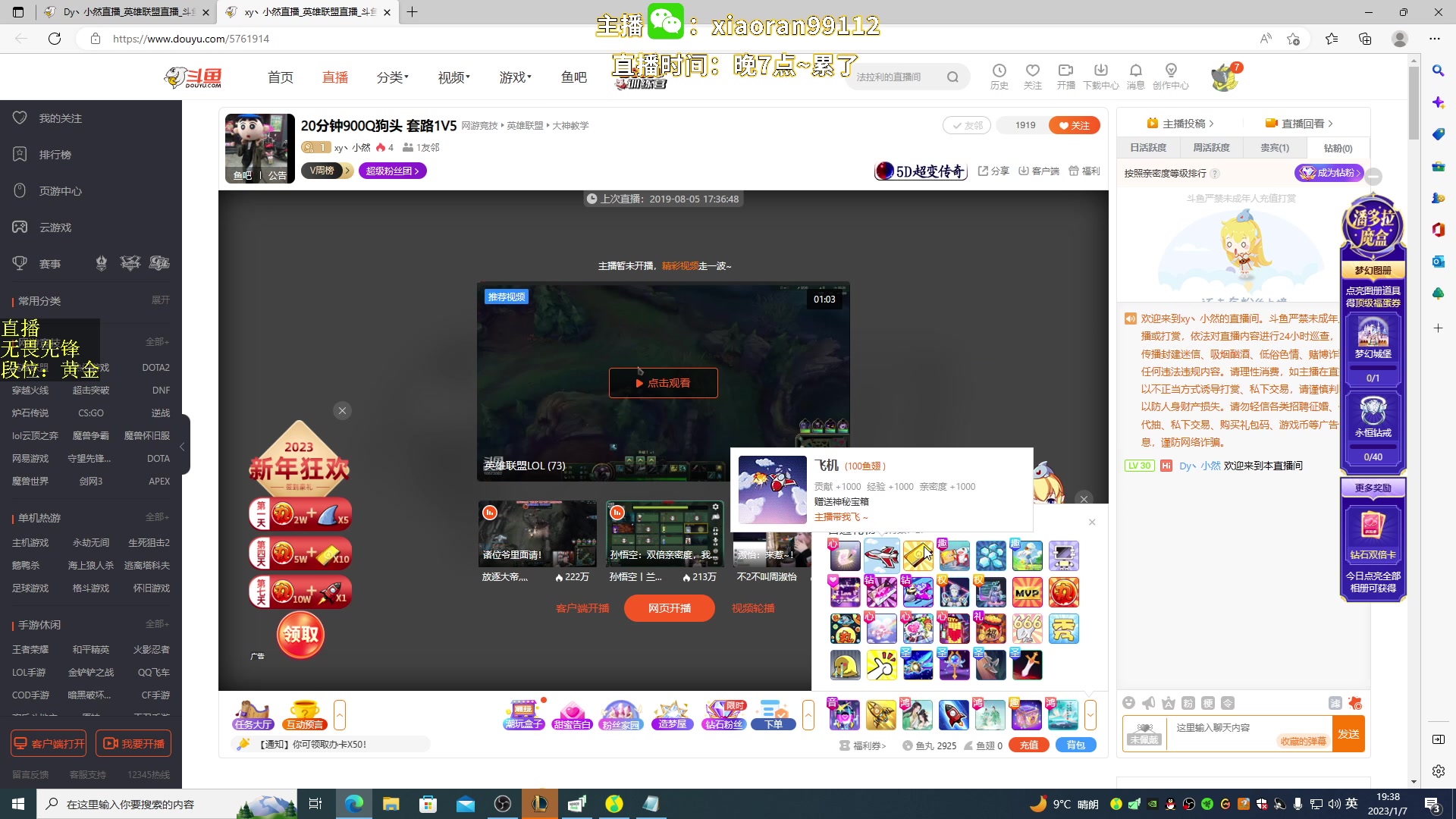Select the airplane (飞机) gift icon
The image size is (1456, 819).
881,556
